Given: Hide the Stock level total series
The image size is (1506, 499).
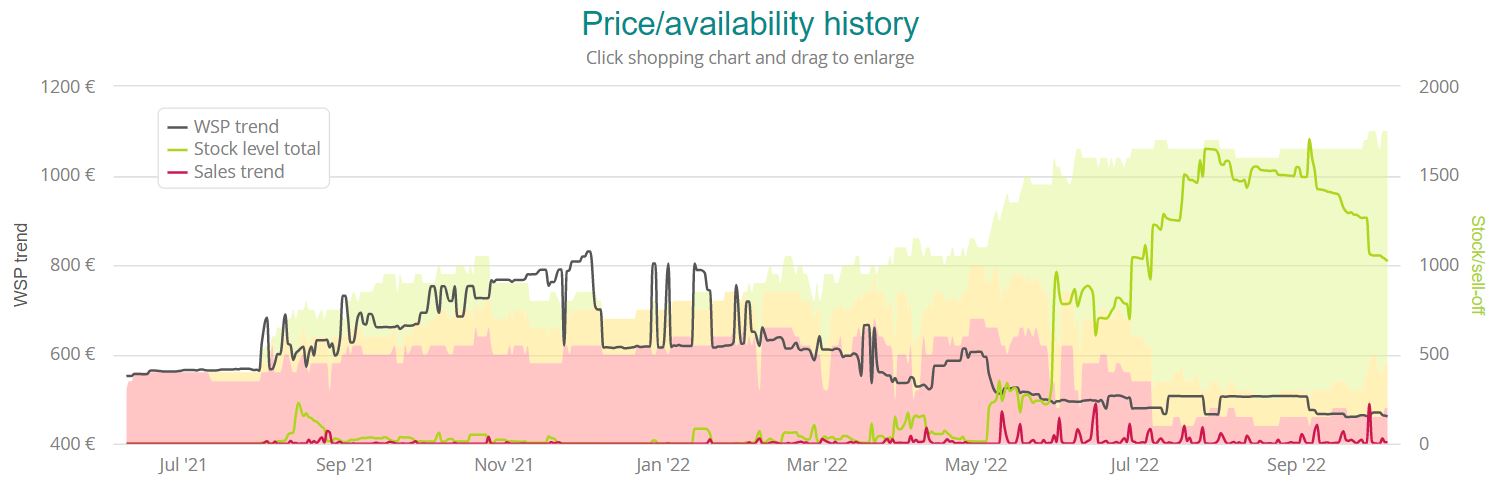Looking at the screenshot, I should coord(257,149).
